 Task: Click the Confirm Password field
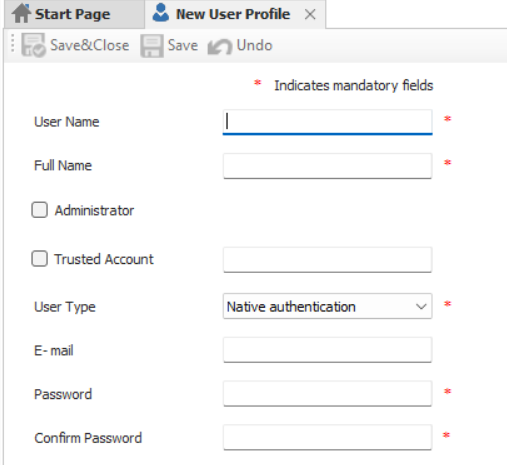[327, 437]
